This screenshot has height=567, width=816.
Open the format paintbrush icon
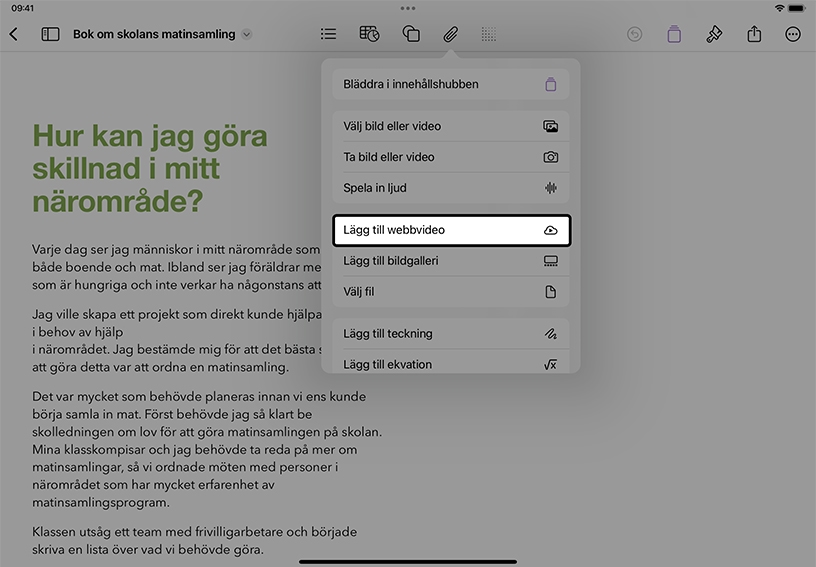[x=714, y=34]
